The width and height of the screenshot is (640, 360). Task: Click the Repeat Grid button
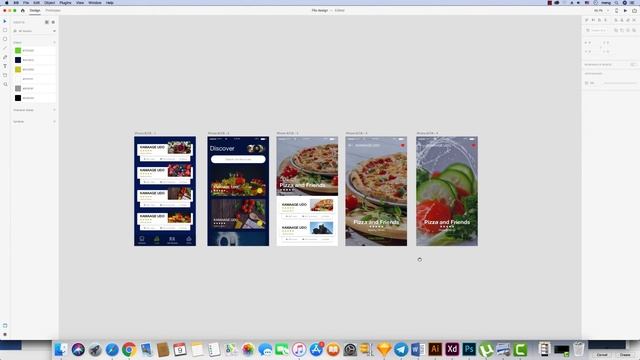click(597, 30)
